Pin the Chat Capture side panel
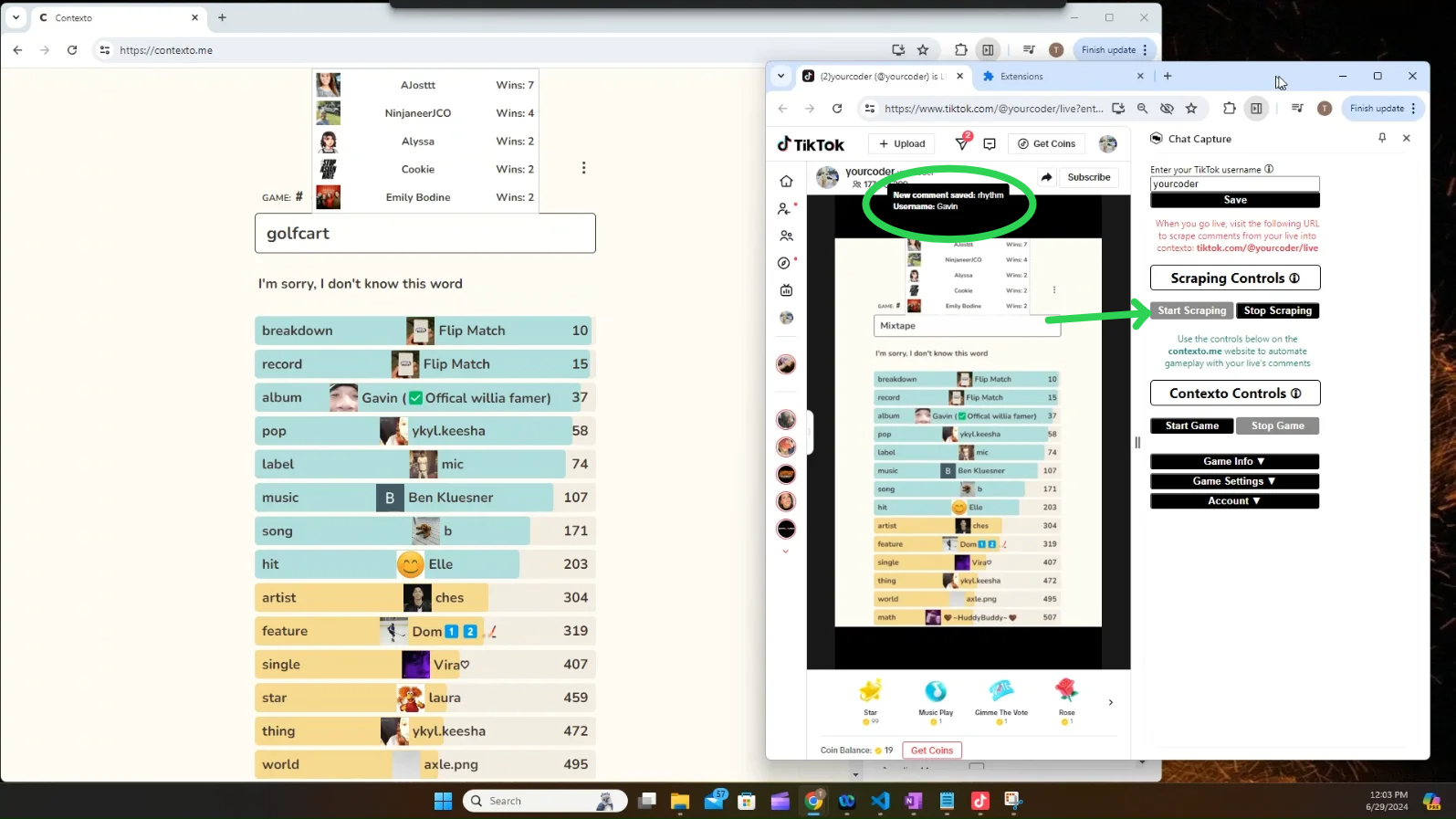 click(1382, 138)
